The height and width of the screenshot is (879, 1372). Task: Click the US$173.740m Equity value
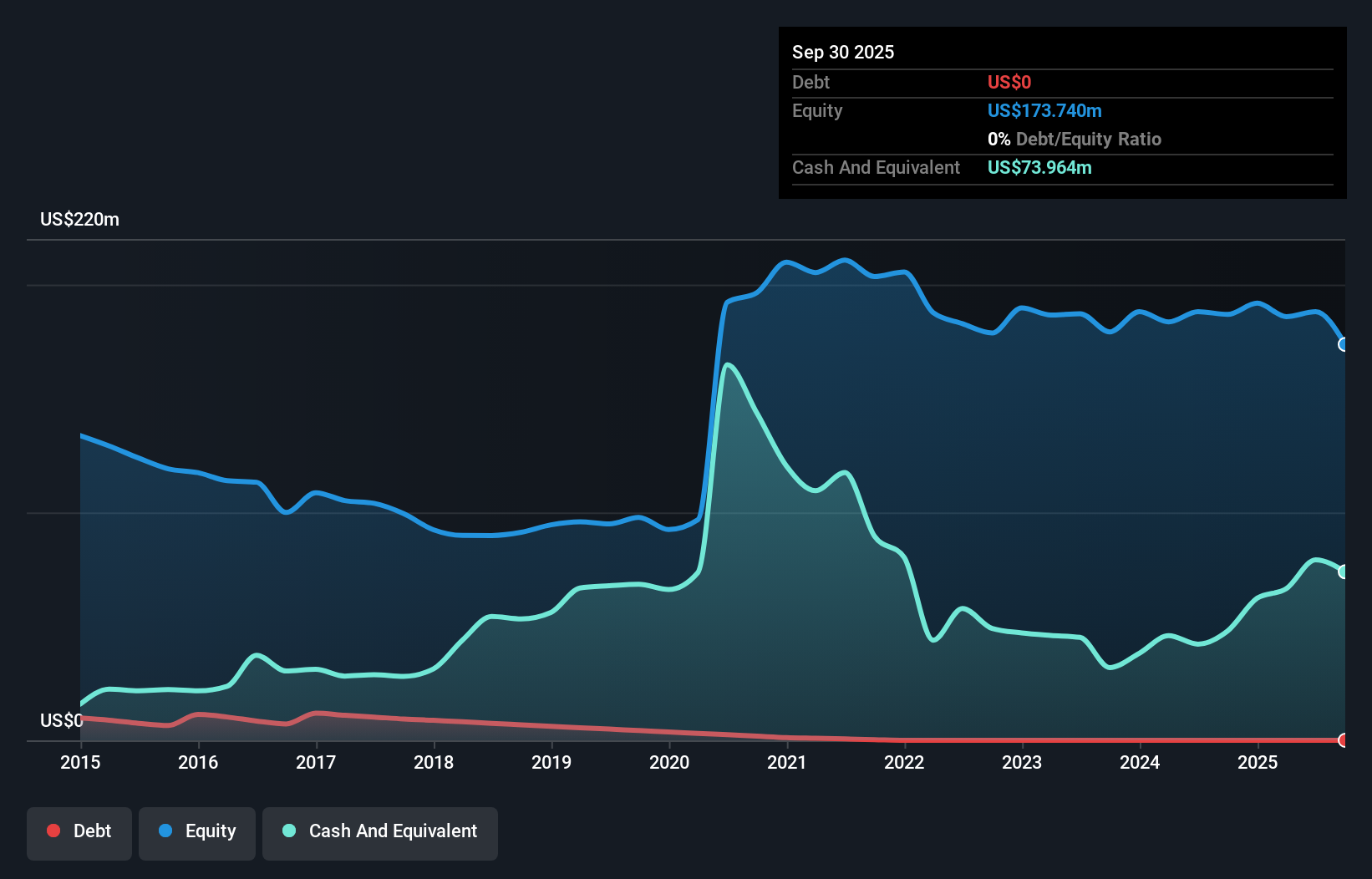[1044, 110]
